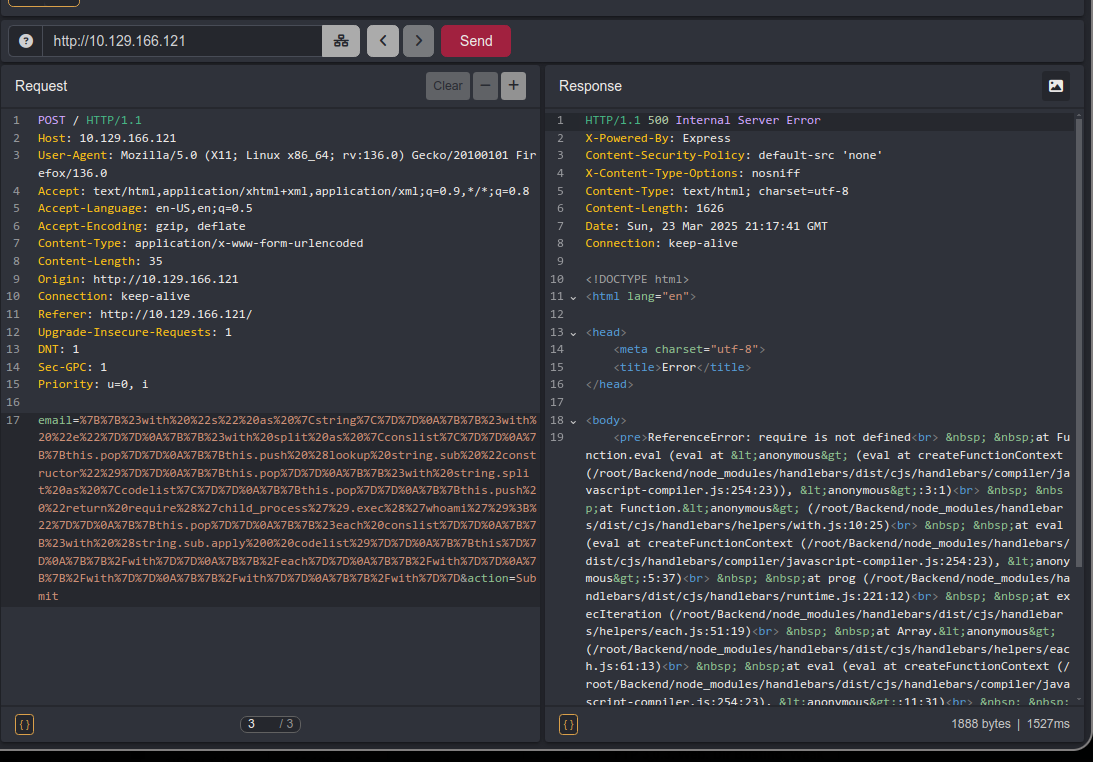Click the Sec-GPC header line
The height and width of the screenshot is (762, 1093).
tap(72, 367)
